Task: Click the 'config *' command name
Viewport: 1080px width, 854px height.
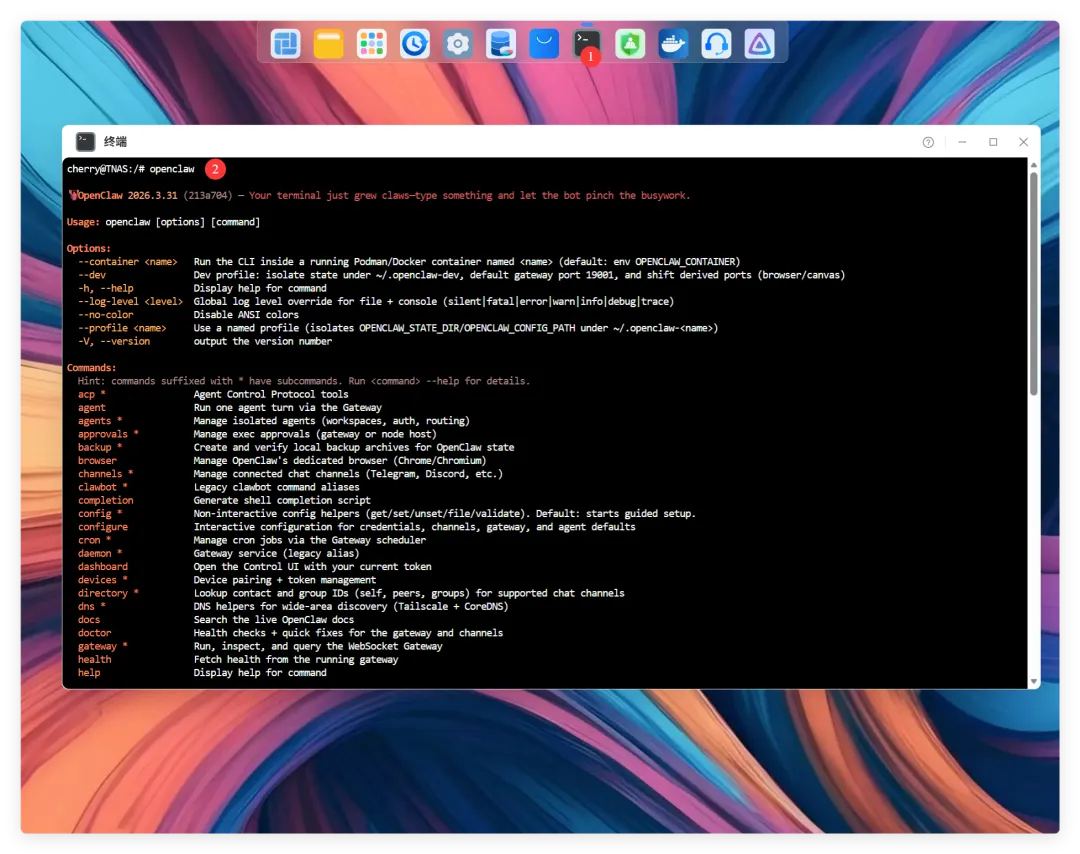Action: pyautogui.click(x=100, y=514)
